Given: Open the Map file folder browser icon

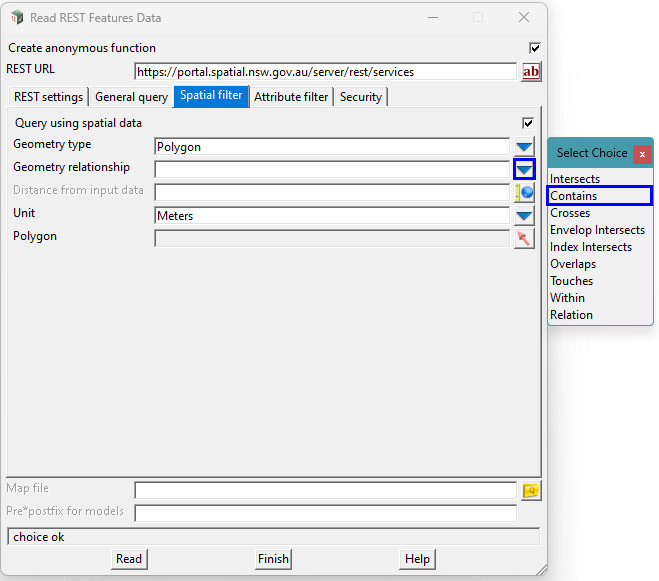Looking at the screenshot, I should pos(530,490).
